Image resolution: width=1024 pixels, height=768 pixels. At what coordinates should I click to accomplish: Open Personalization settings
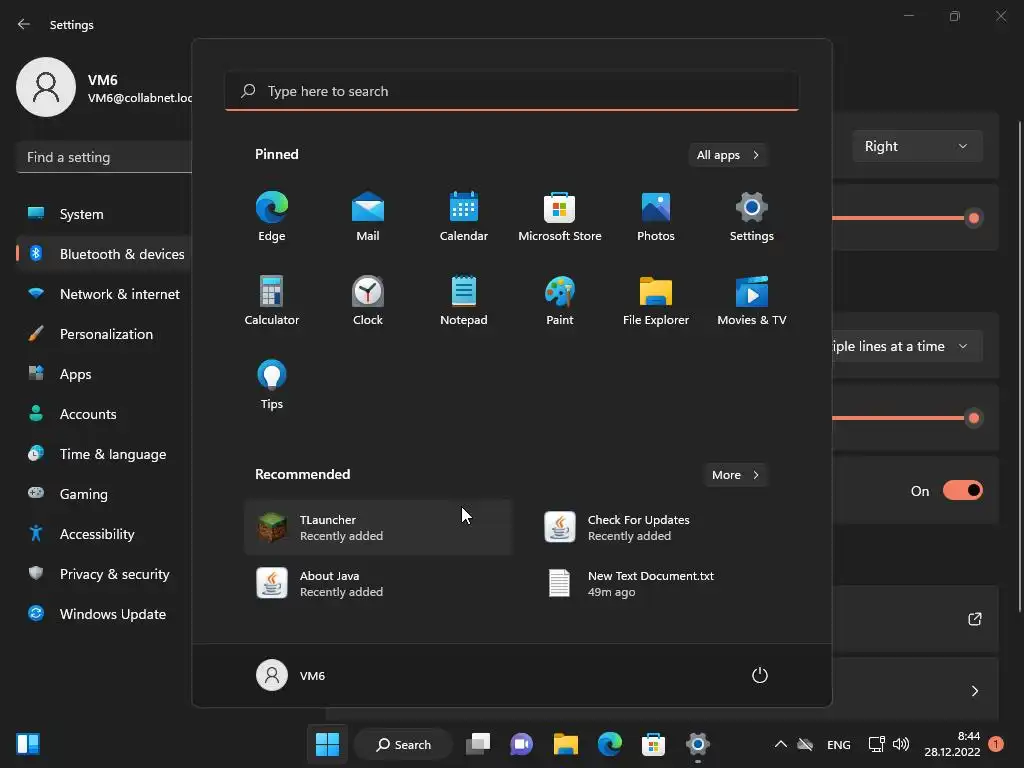[x=104, y=334]
